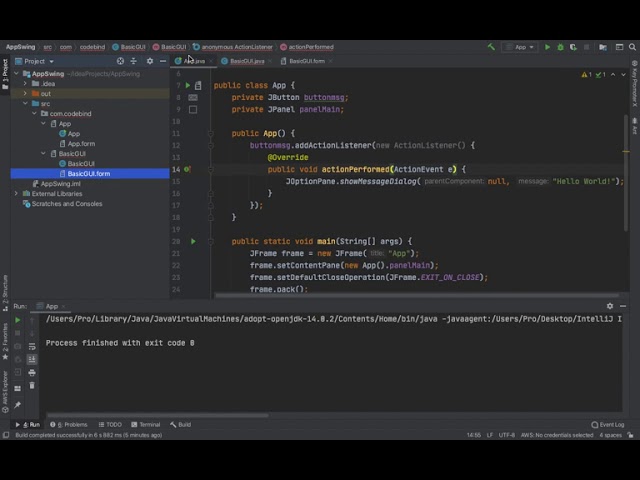Screen dimensions: 640x480
Task: Clear Run console with the trash icon
Action: coord(32,386)
